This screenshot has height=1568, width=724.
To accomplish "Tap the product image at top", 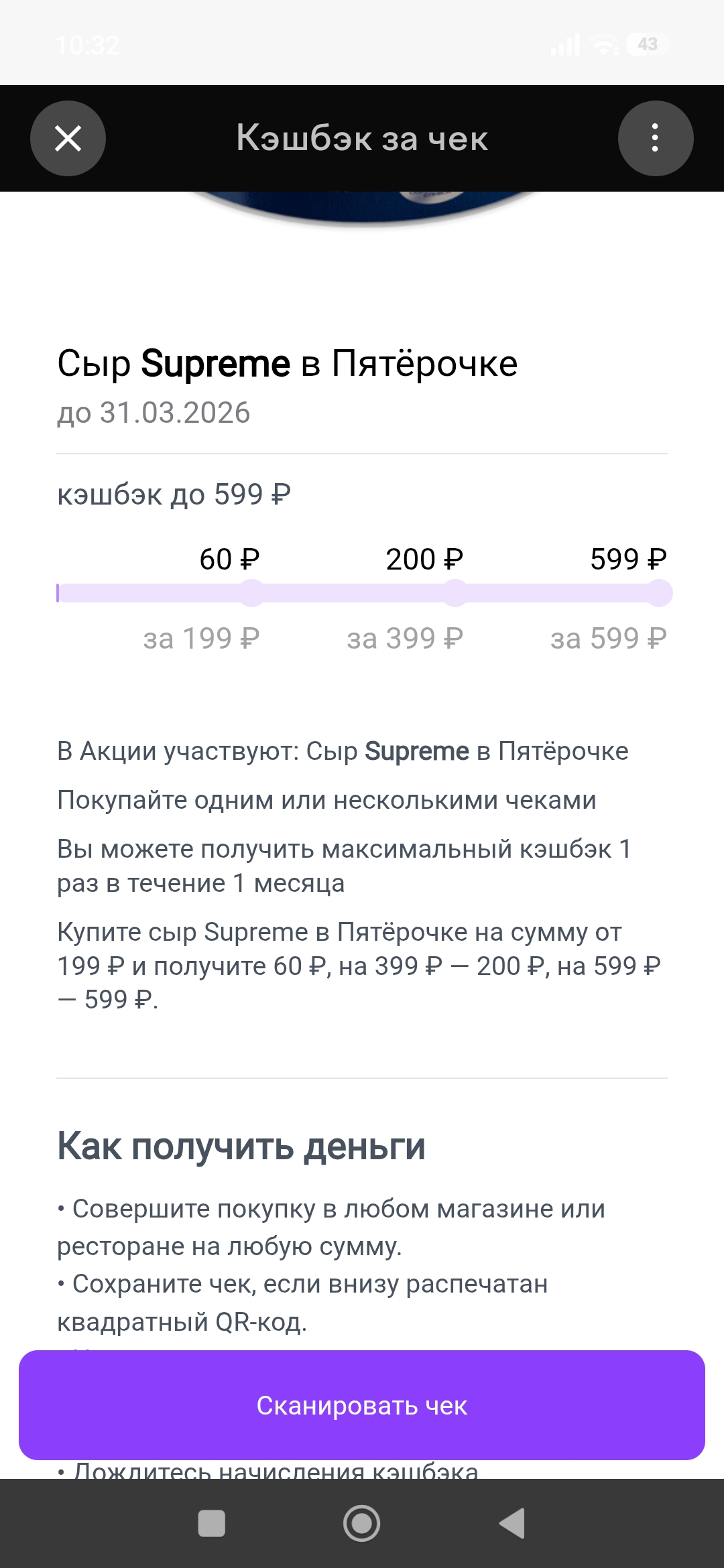I will [362, 206].
